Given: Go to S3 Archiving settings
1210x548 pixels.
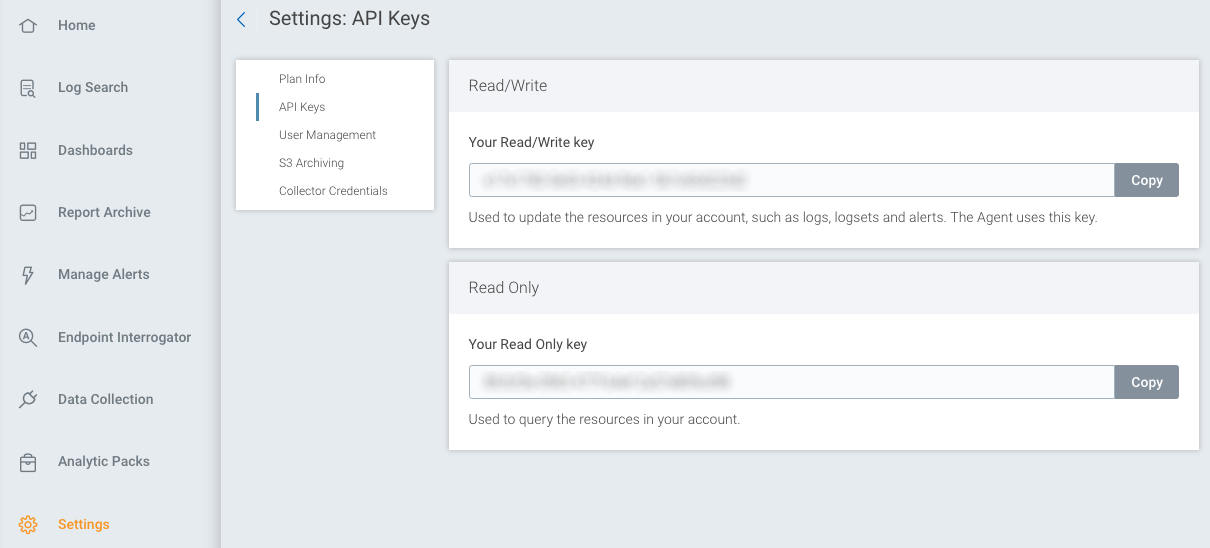Looking at the screenshot, I should tap(311, 163).
